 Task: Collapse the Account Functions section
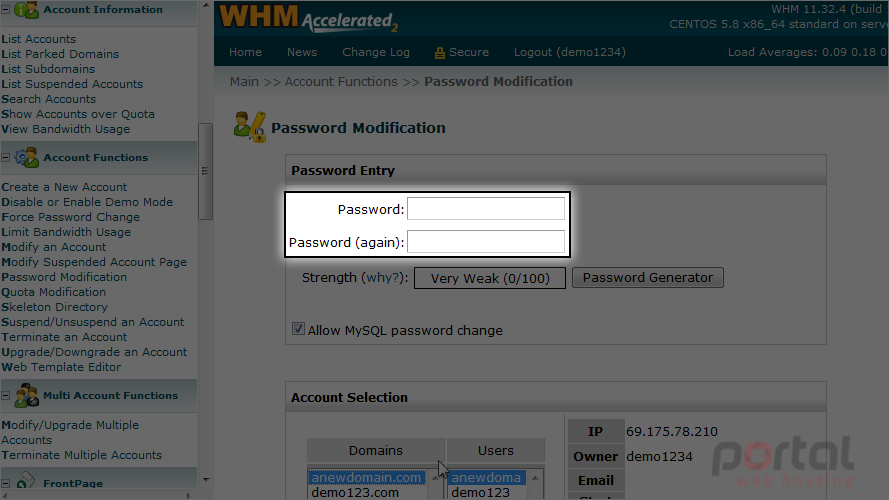(6, 157)
